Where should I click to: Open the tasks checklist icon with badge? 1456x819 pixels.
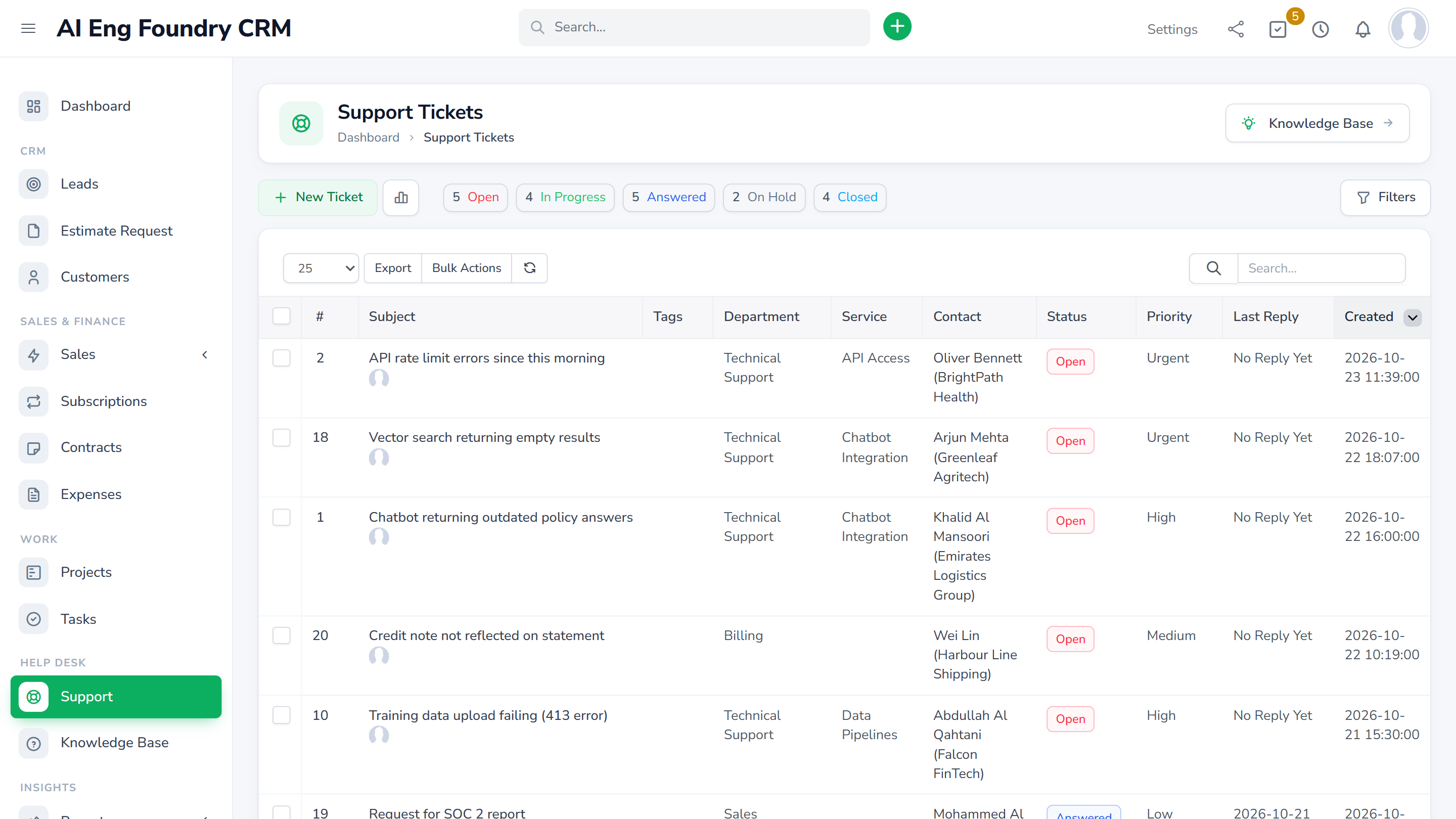pyautogui.click(x=1278, y=29)
